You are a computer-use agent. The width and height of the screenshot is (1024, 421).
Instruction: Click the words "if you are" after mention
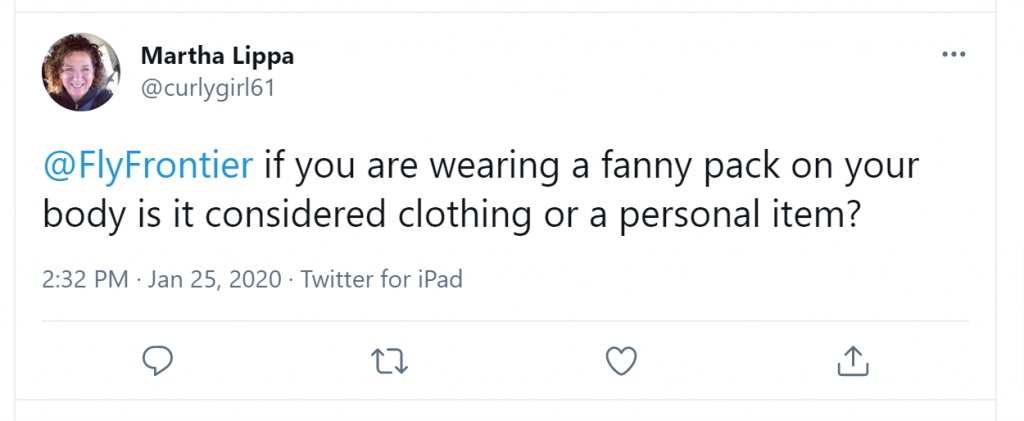[340, 168]
